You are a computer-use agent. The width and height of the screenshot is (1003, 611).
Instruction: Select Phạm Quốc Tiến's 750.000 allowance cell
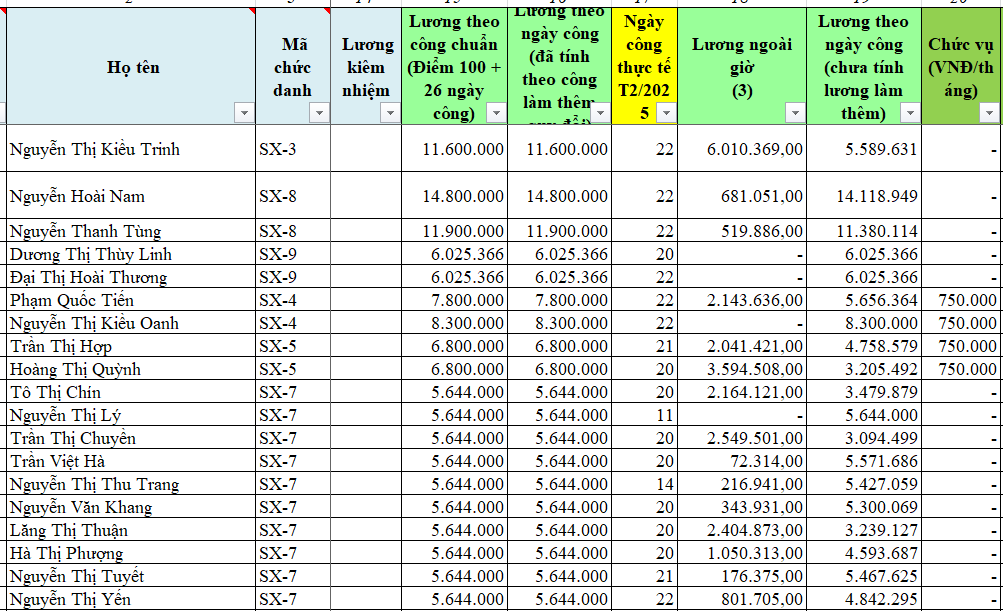coord(962,300)
